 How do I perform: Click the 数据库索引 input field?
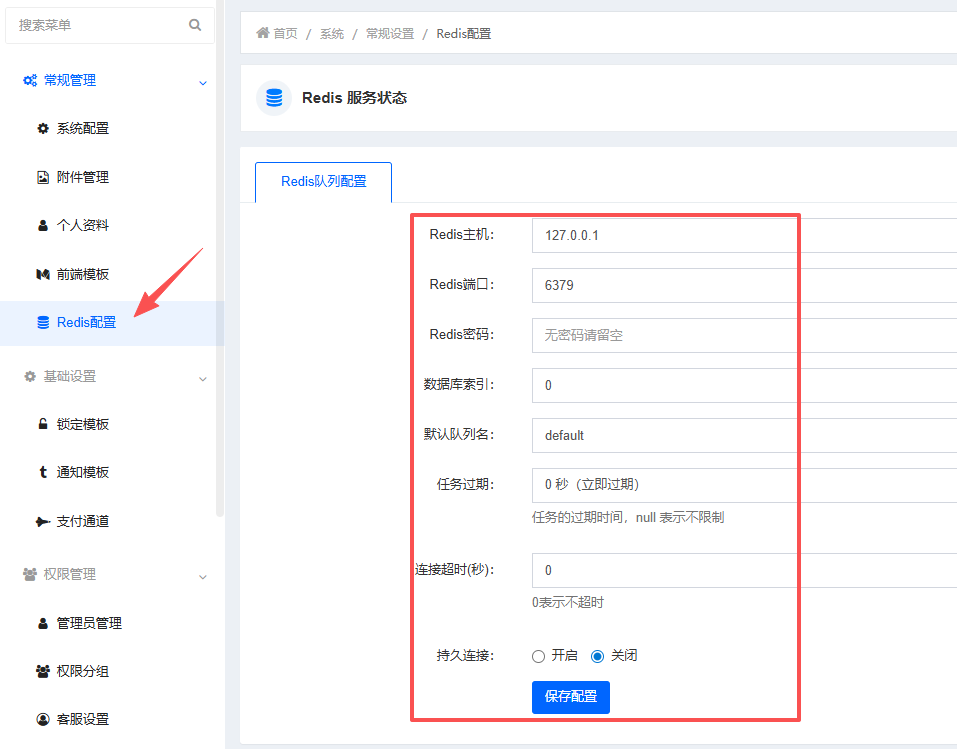tap(745, 386)
